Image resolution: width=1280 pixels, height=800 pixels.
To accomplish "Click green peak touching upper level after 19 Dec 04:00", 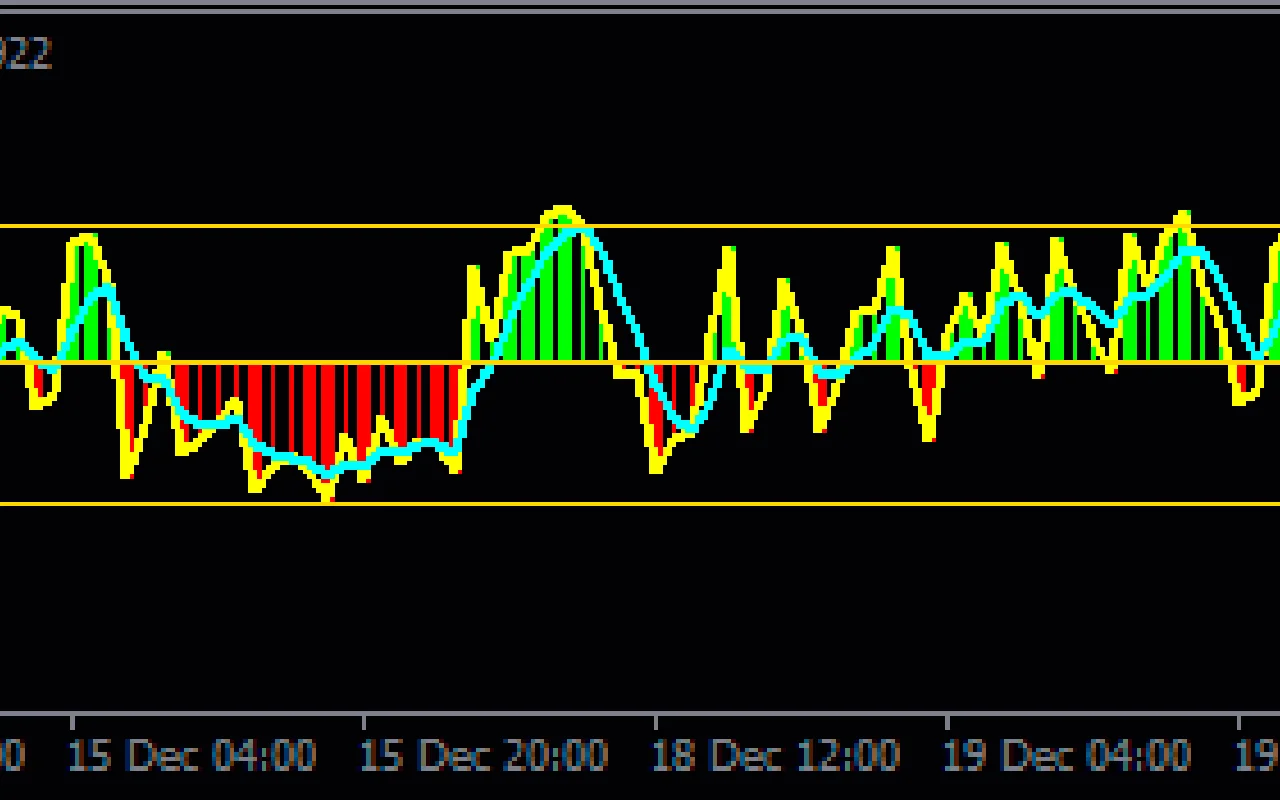I will pyautogui.click(x=1183, y=218).
